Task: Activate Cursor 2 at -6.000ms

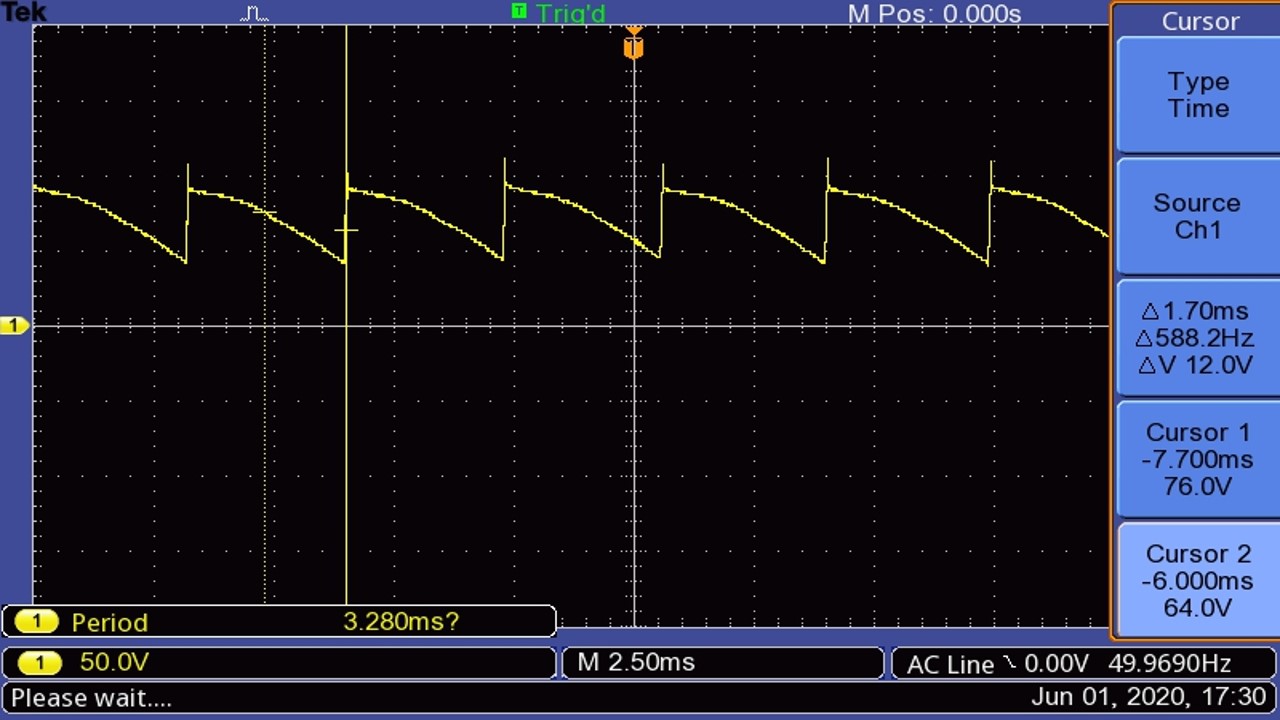Action: tap(1197, 580)
